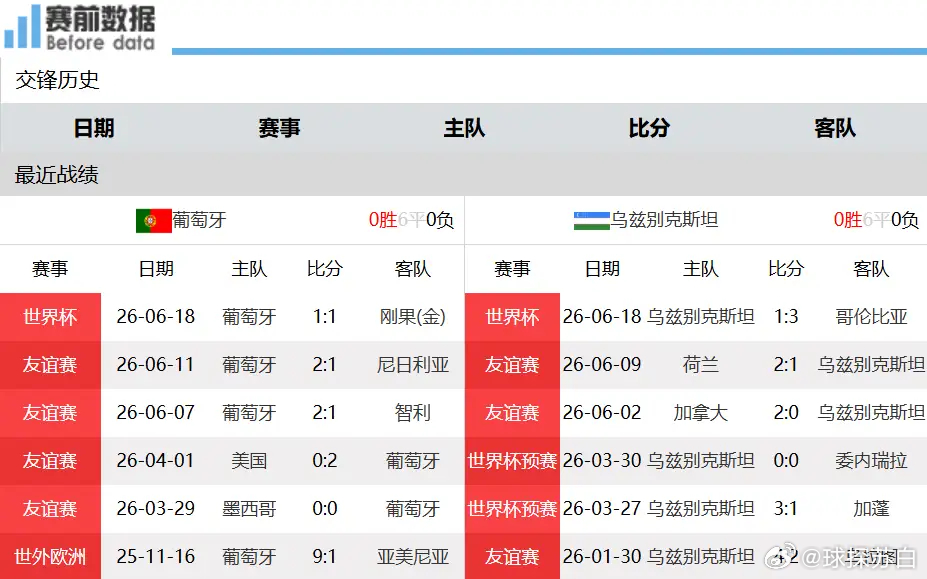Click the 友谊赛 tag for 26-06-11
The height and width of the screenshot is (579, 927).
[50, 365]
